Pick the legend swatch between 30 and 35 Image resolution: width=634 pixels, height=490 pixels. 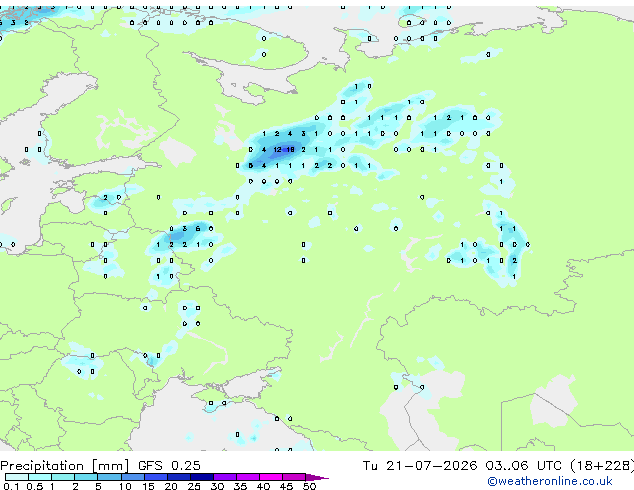click(225, 477)
